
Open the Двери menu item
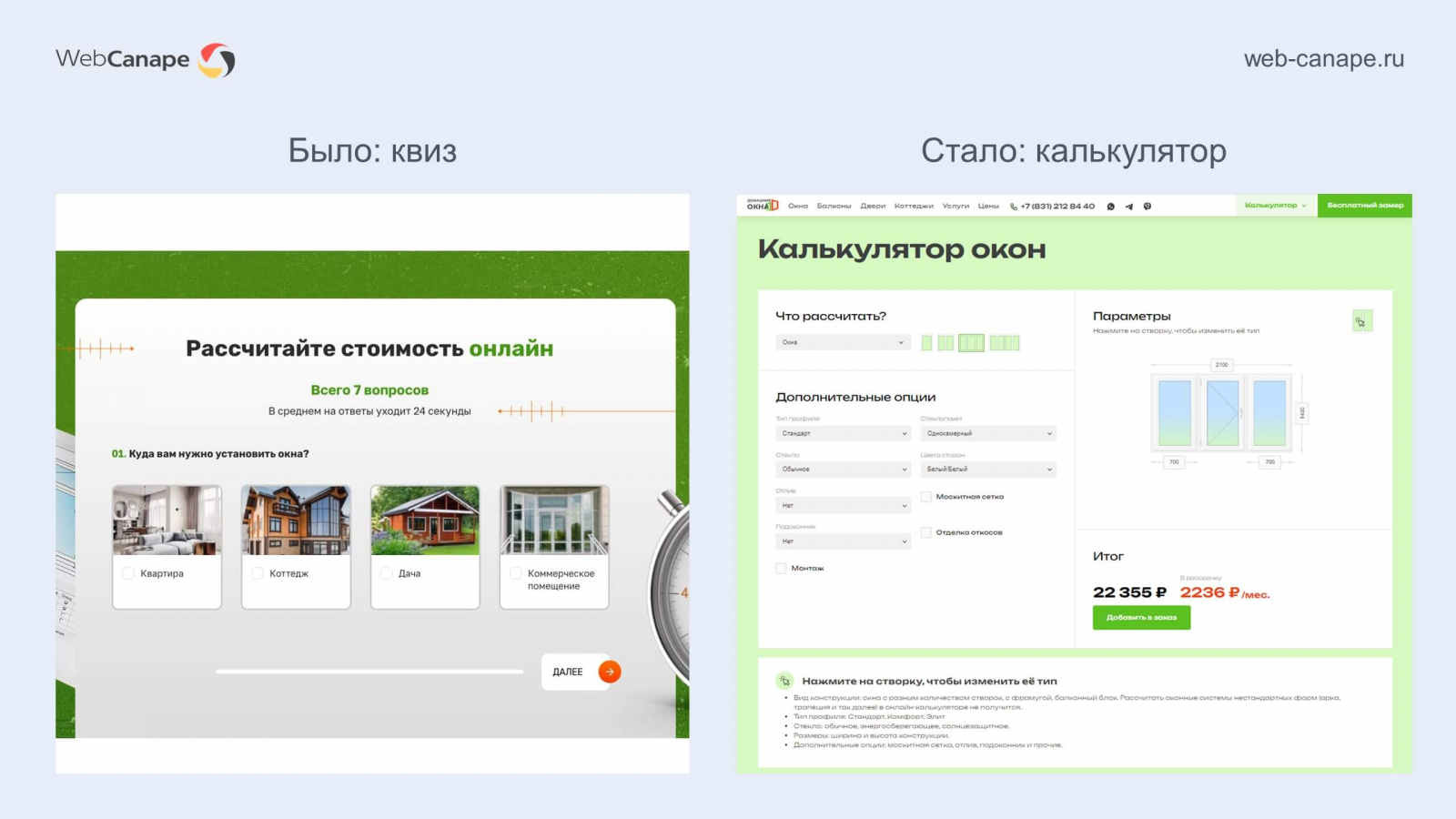click(x=873, y=206)
